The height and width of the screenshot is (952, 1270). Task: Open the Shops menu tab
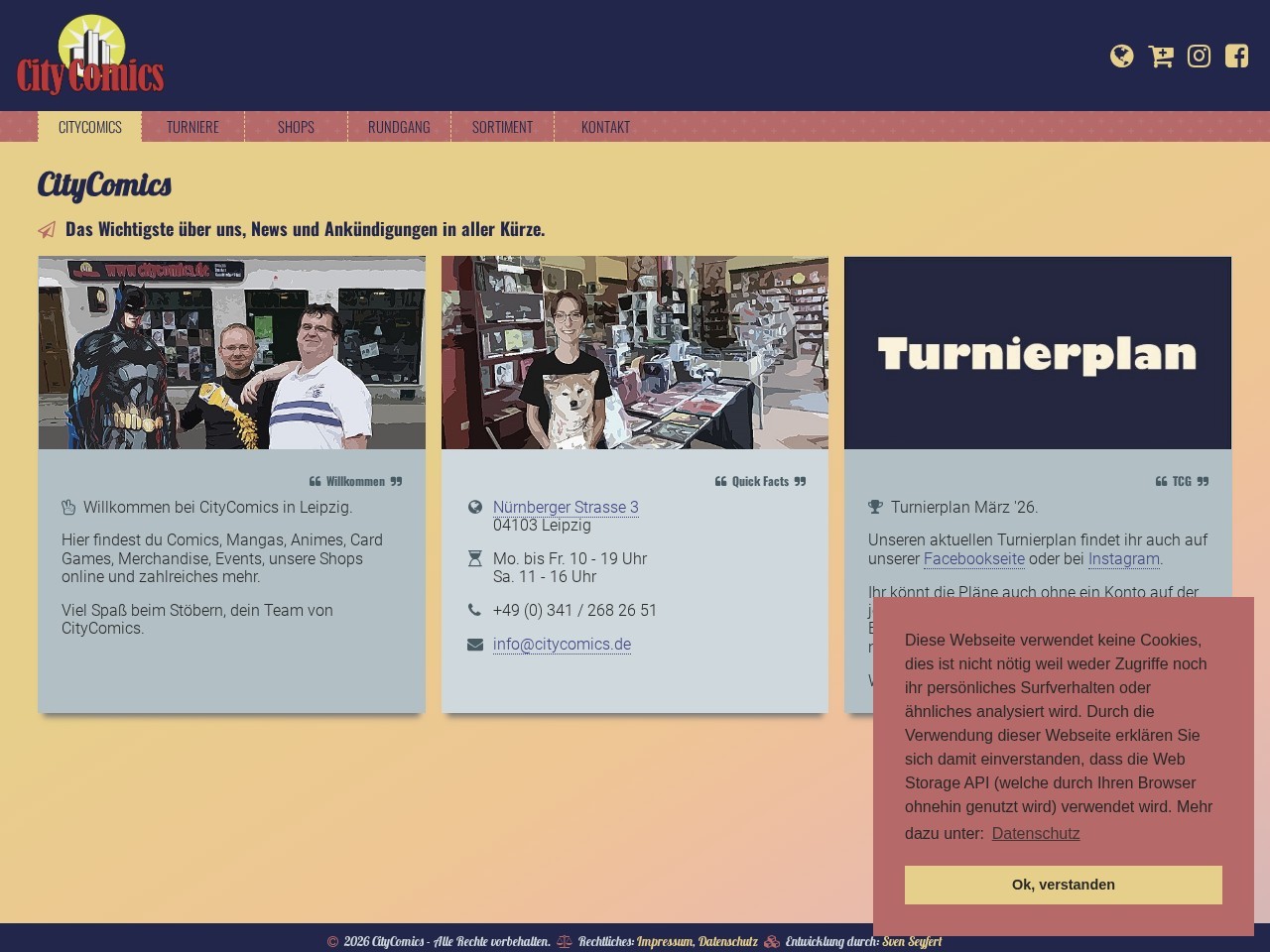click(296, 127)
